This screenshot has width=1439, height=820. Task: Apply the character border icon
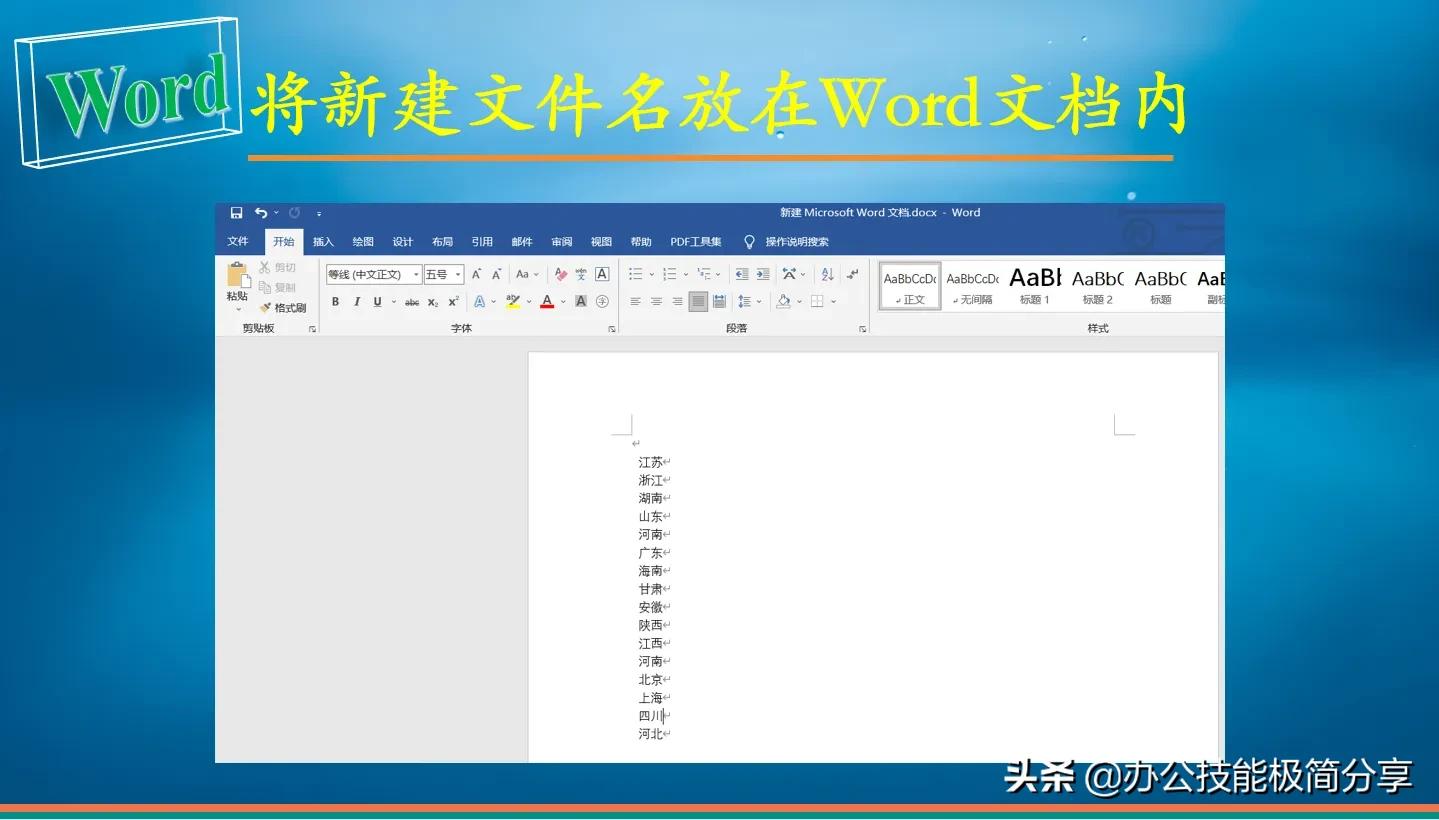click(602, 274)
